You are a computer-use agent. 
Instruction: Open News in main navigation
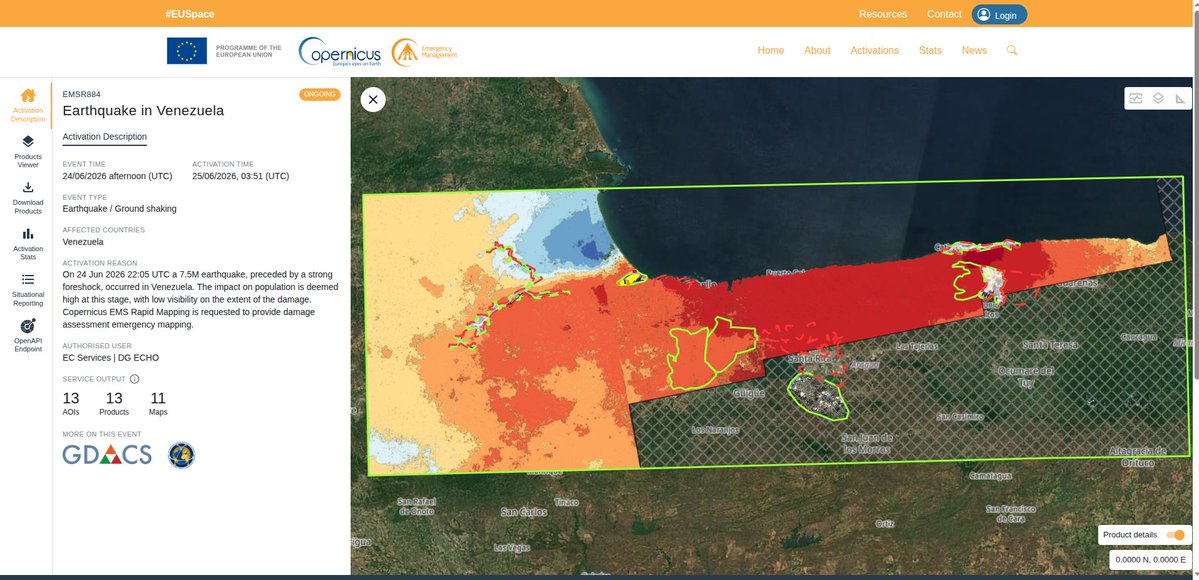pos(974,51)
